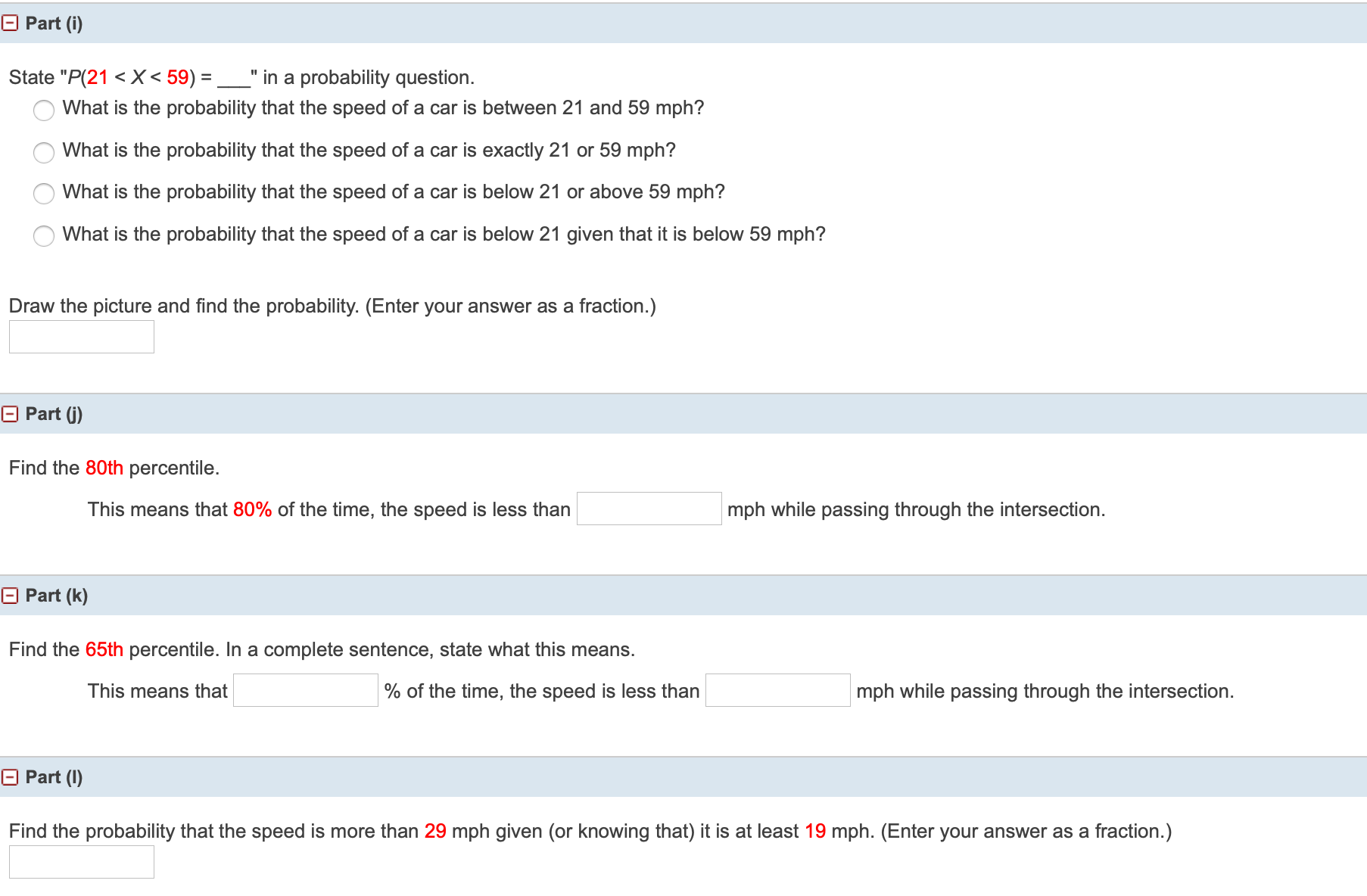The image size is (1367, 896).
Task: Toggle the Part (i) disclosure control
Action: pyautogui.click(x=11, y=23)
